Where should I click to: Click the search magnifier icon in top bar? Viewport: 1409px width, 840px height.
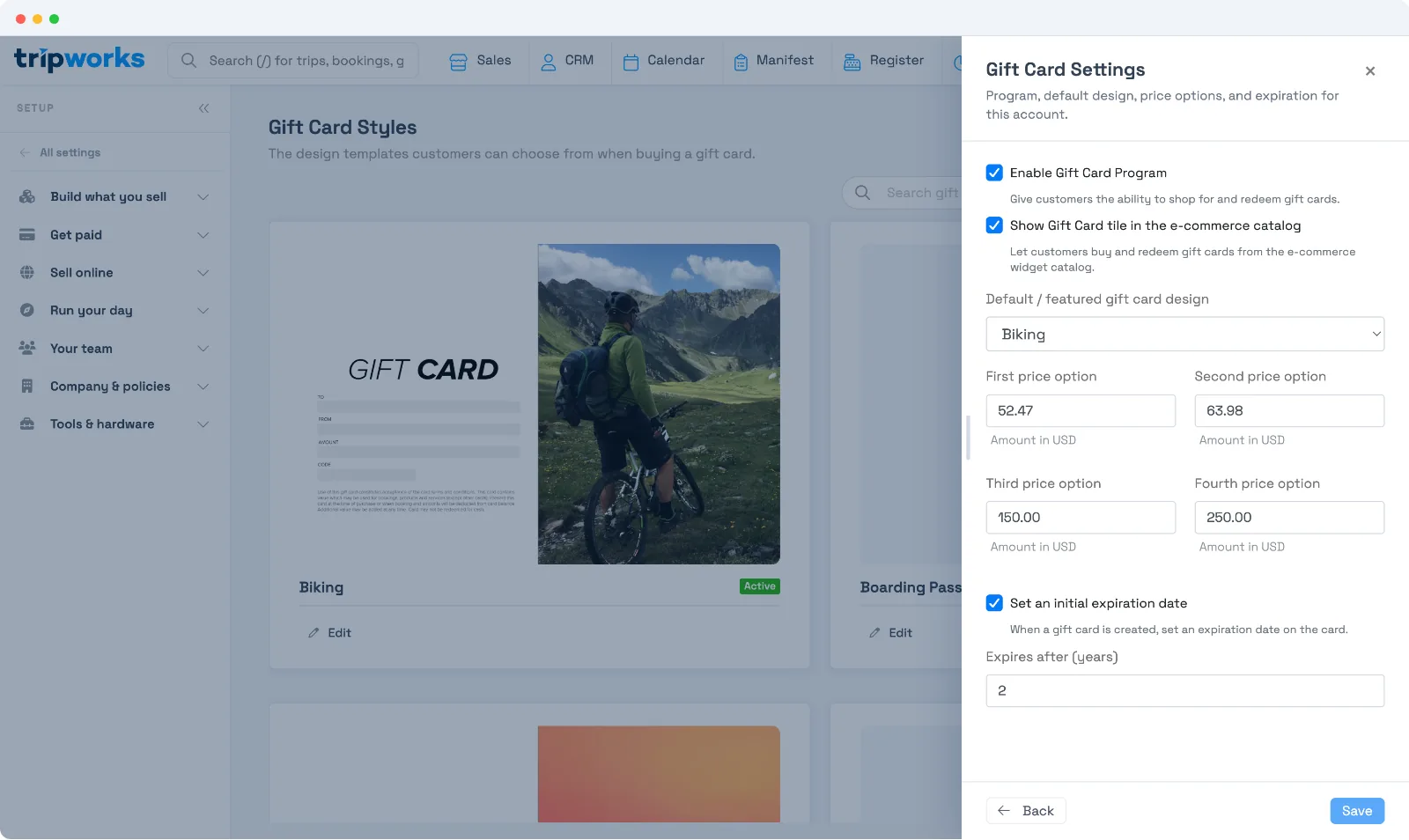point(188,61)
